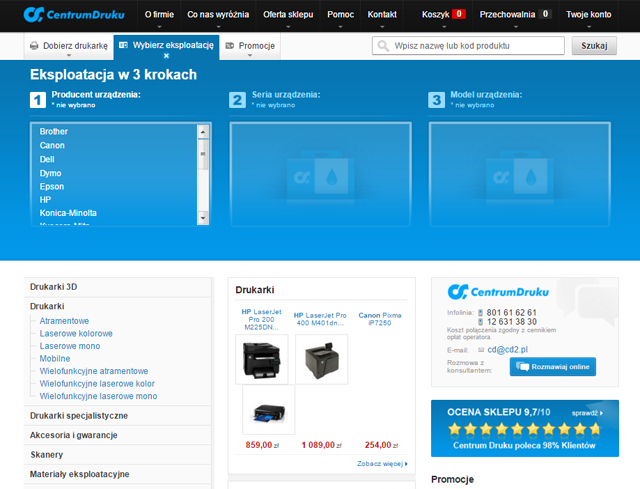This screenshot has height=489, width=640.
Task: Click the printer icon on Dobierz drukarkę tab
Action: 35,46
